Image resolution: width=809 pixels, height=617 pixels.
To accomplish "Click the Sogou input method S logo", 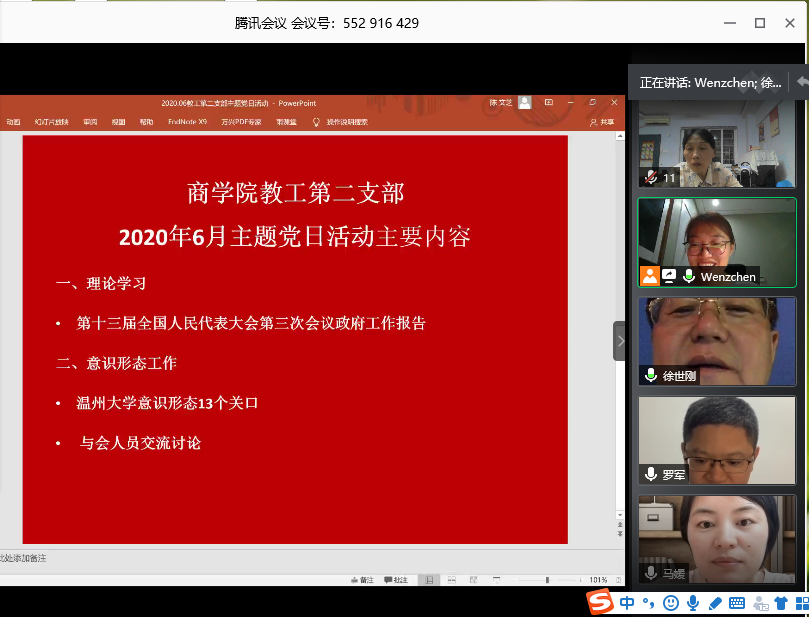I will pos(599,602).
